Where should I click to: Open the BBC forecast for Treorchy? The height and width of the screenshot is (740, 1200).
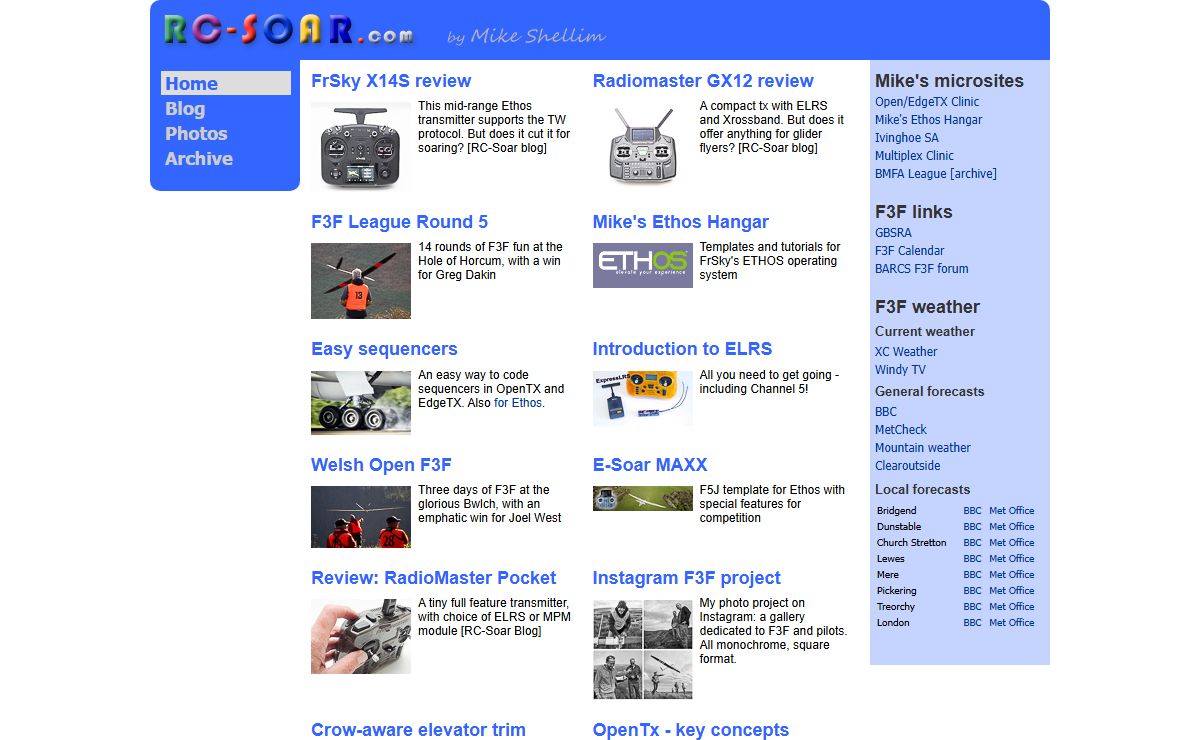[973, 607]
